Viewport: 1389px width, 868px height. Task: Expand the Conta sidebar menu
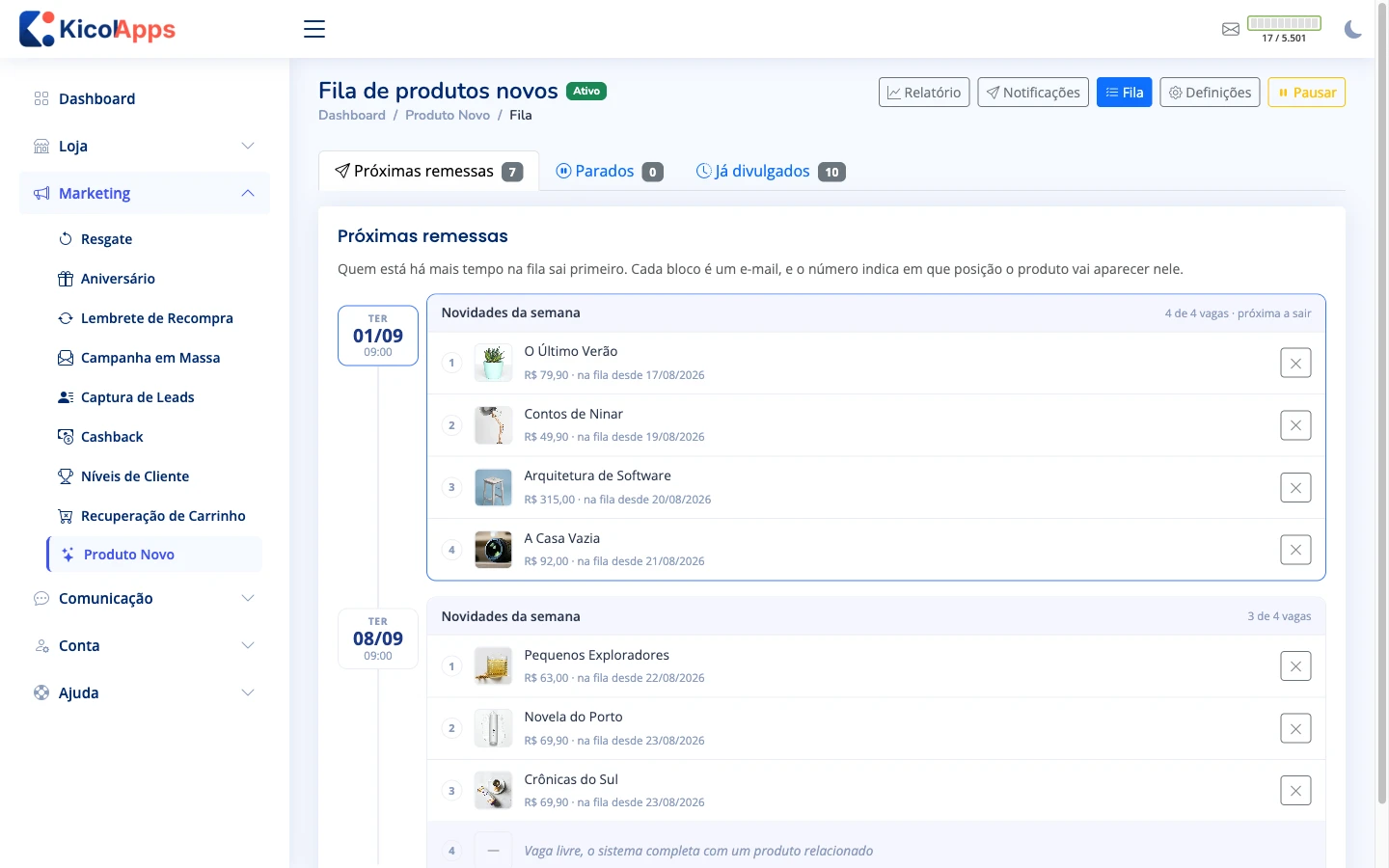point(145,645)
